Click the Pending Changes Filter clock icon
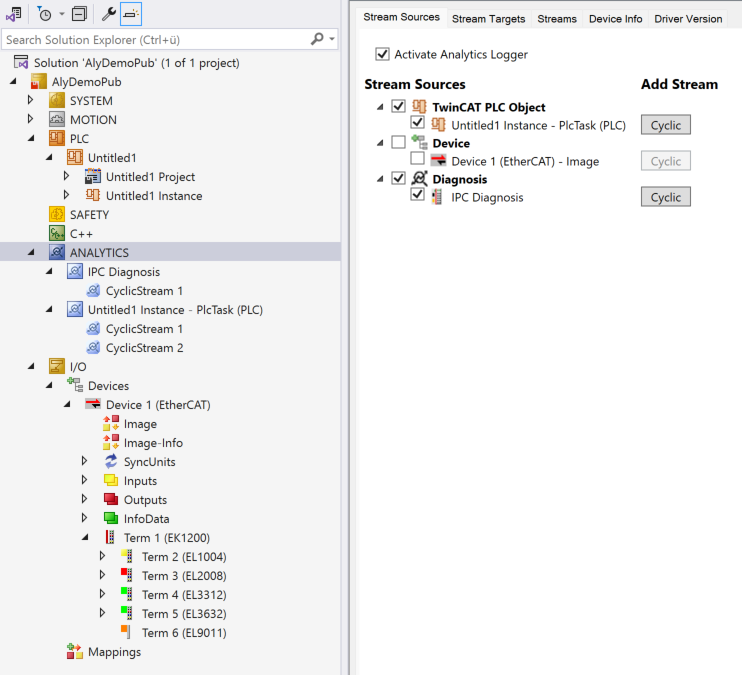This screenshot has width=742, height=675. coord(44,14)
